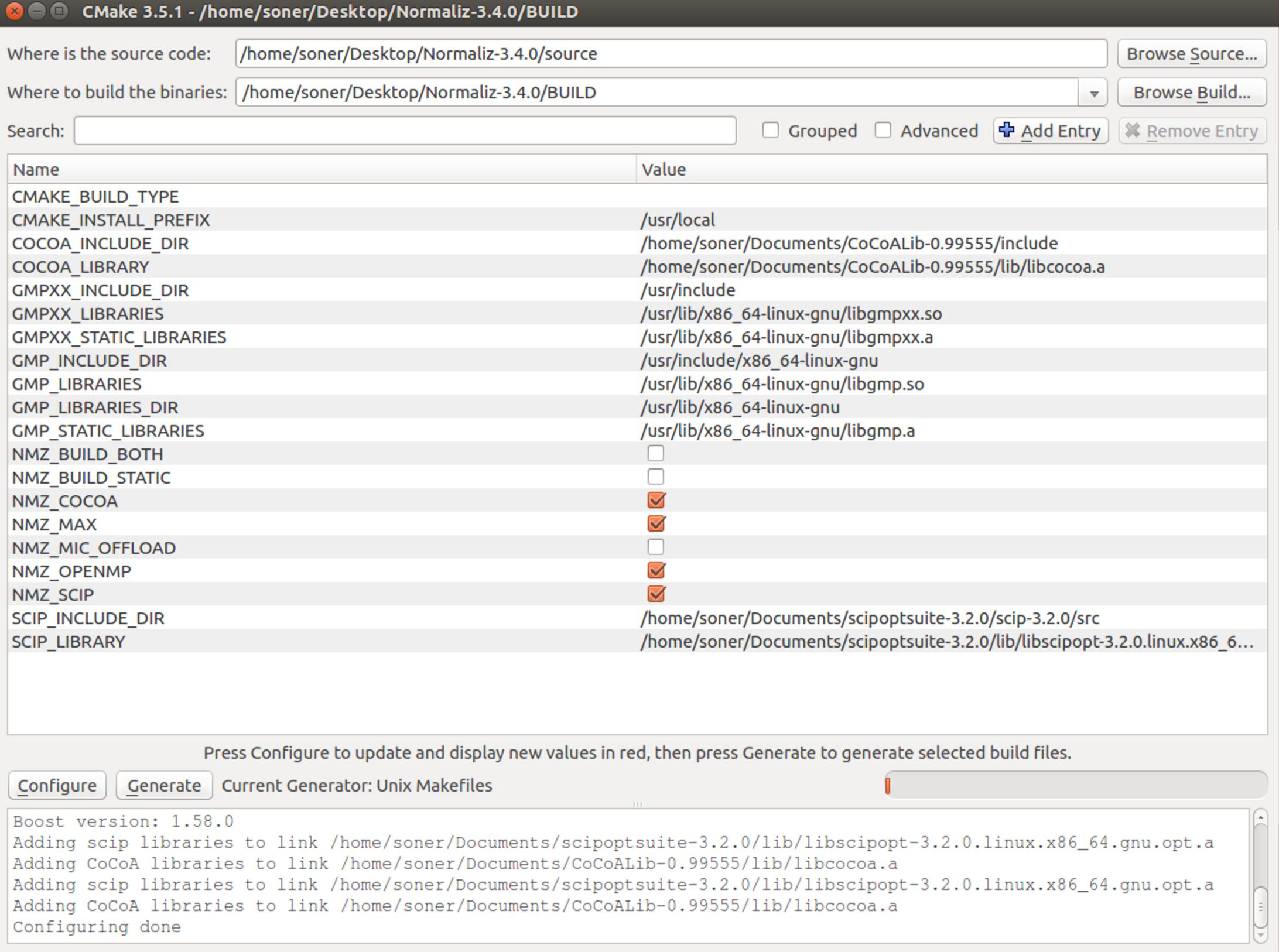Click the window minimize button
Image resolution: width=1279 pixels, height=952 pixels.
[37, 11]
